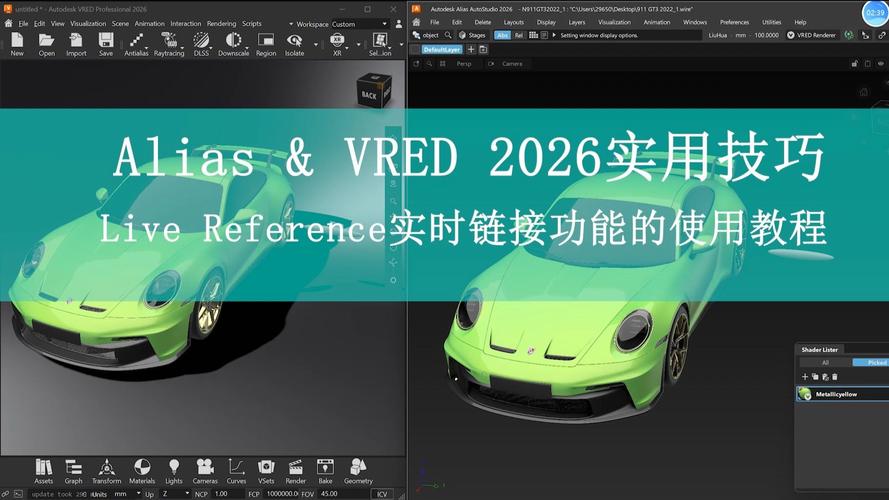Toggle Raytracing in VRED toolbar

(168, 44)
